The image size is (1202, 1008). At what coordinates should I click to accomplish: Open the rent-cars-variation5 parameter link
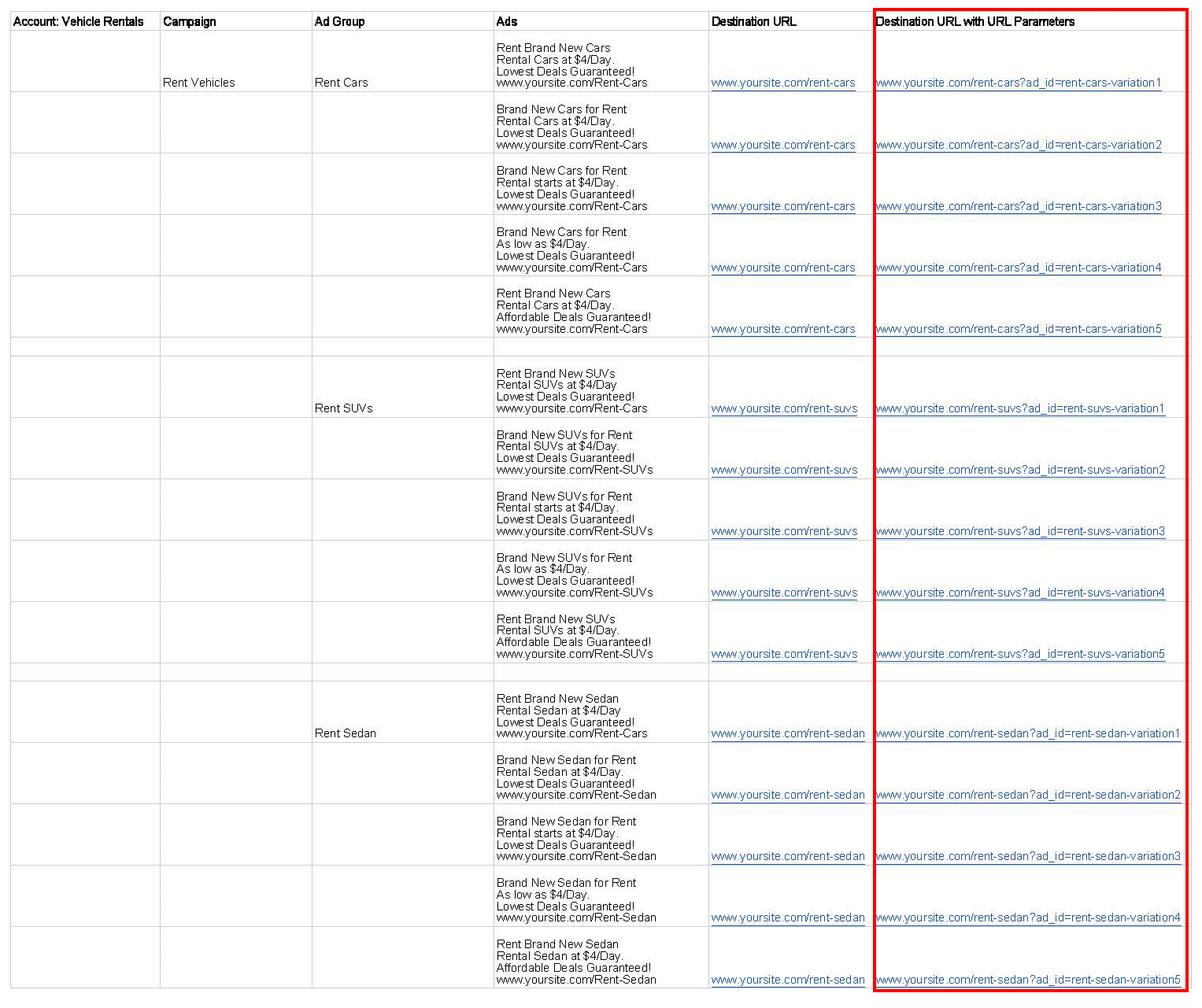pyautogui.click(x=1019, y=329)
